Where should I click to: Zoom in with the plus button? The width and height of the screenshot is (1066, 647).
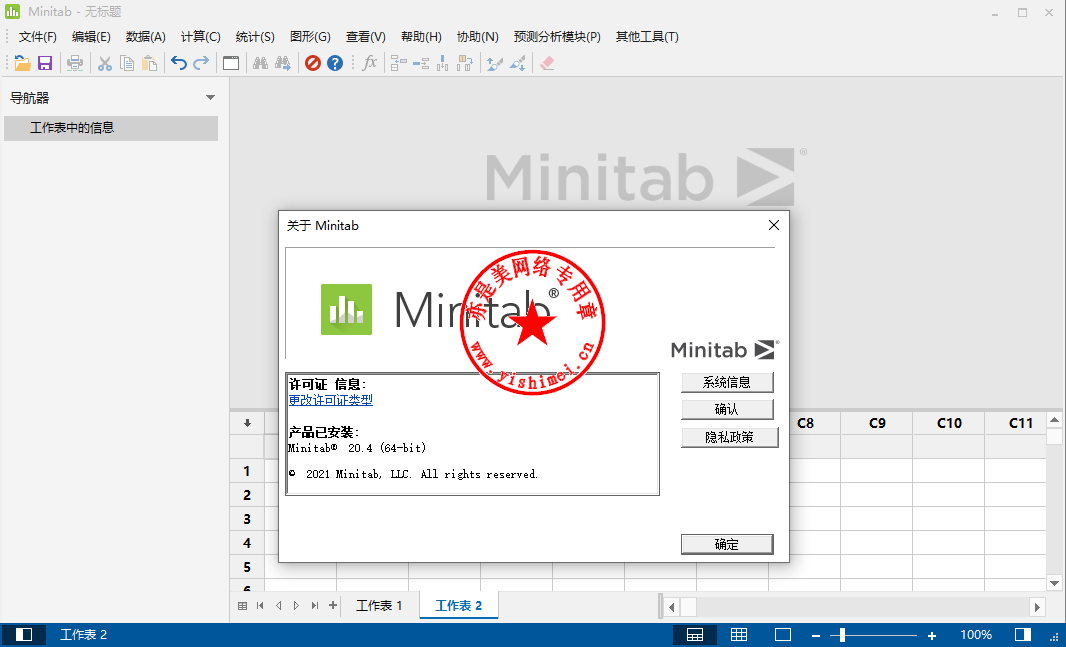[x=932, y=635]
